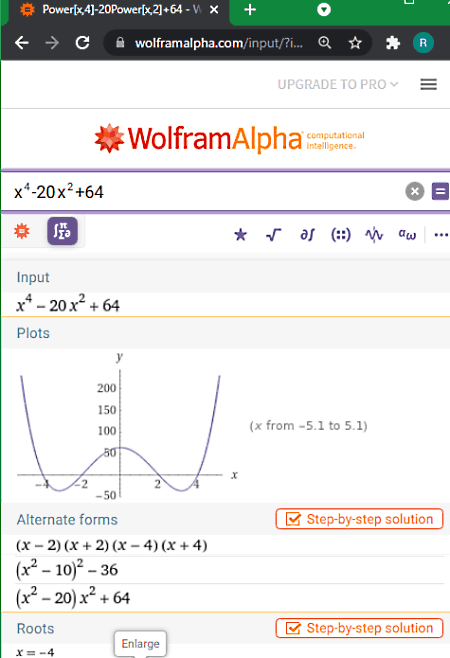Click the Enlarge tooltip button
Screen dimensions: 450x658
140,644
